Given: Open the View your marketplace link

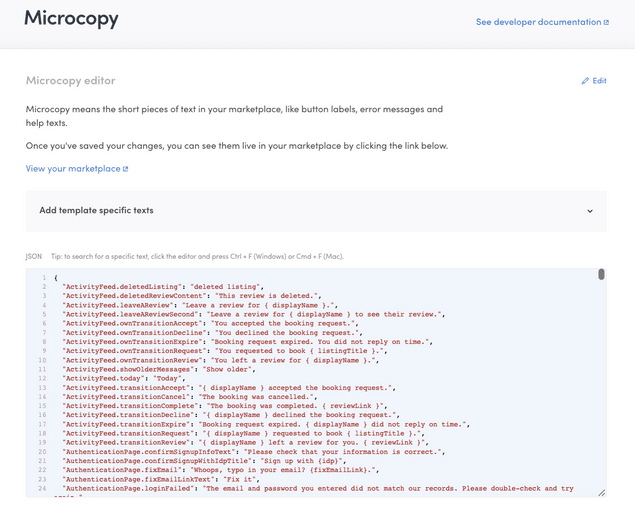Looking at the screenshot, I should coord(73,169).
